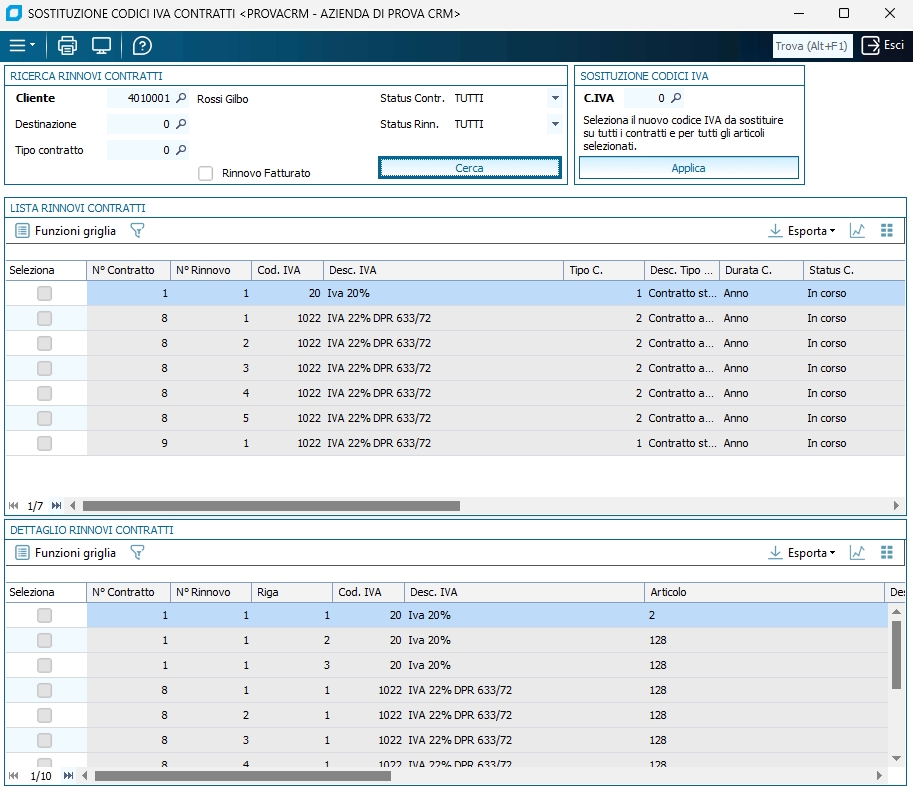Screen dimensions: 913x792
Task: Expand the Status Contr. dropdown
Action: [x=555, y=99]
